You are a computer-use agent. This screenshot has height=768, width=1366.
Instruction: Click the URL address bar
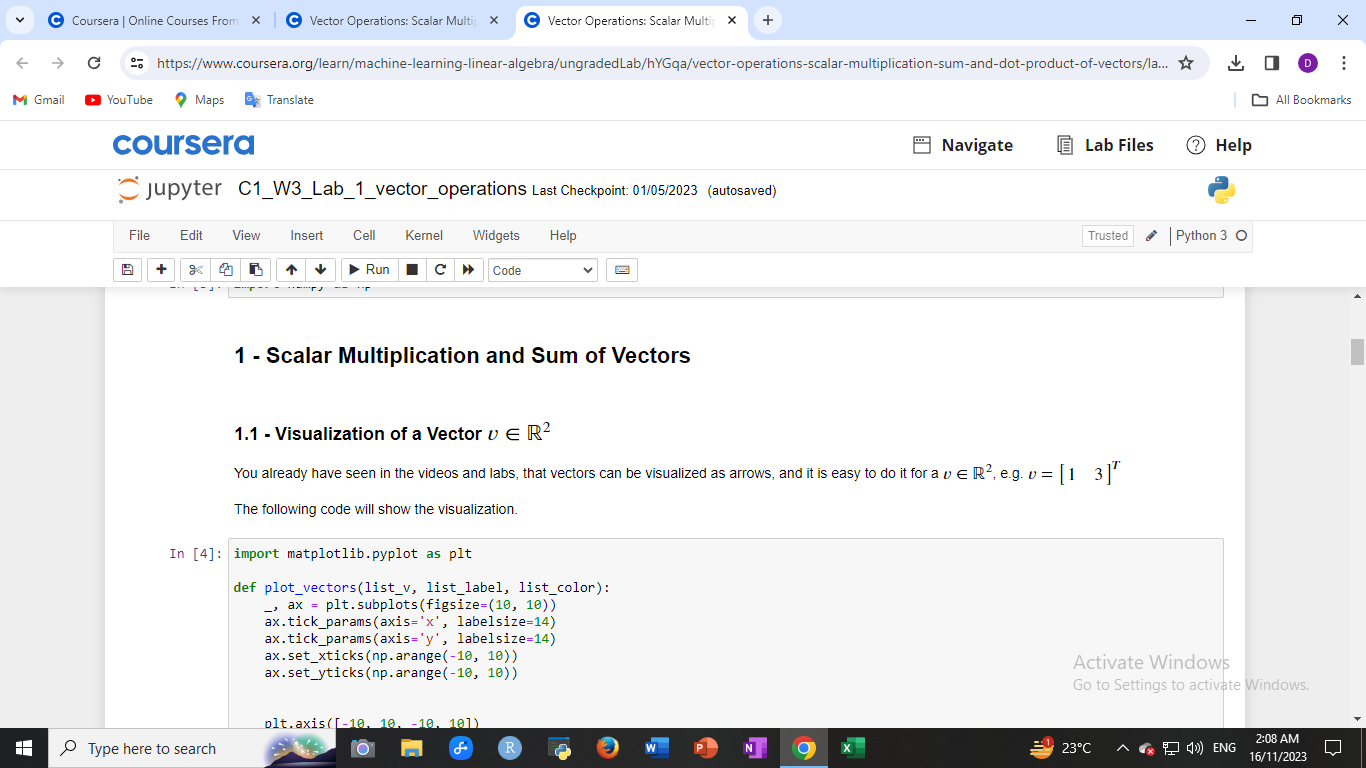point(662,63)
